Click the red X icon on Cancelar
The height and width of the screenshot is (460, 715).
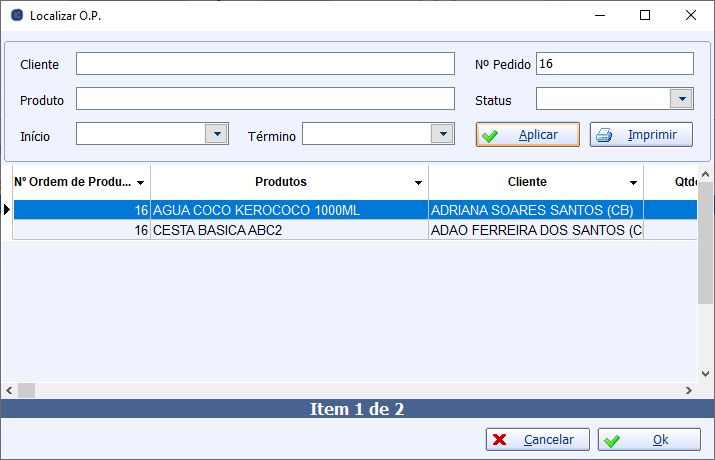click(500, 440)
